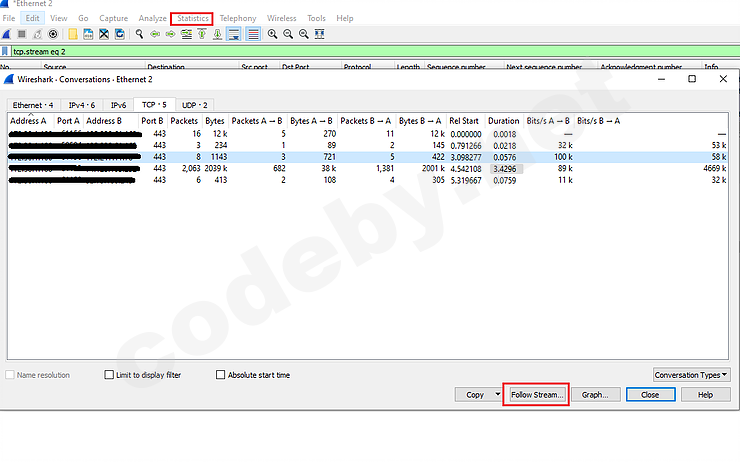Check the Absolute start time option
740x462 pixels.
click(221, 375)
